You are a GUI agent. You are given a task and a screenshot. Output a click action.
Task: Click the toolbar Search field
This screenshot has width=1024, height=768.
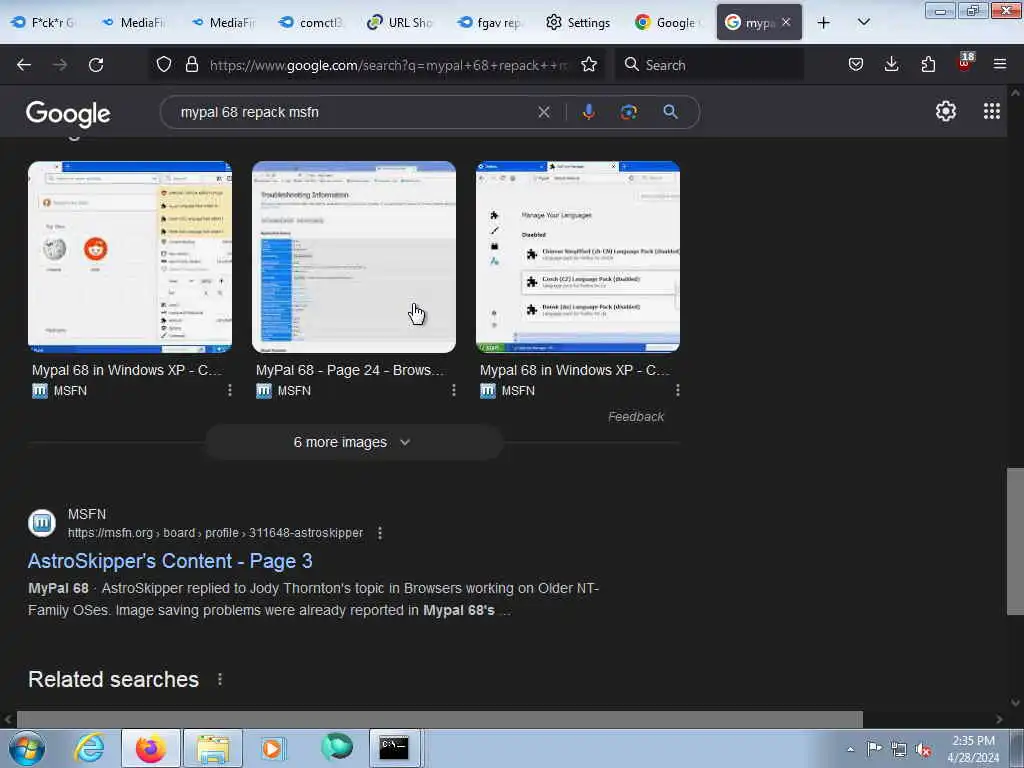pos(710,65)
